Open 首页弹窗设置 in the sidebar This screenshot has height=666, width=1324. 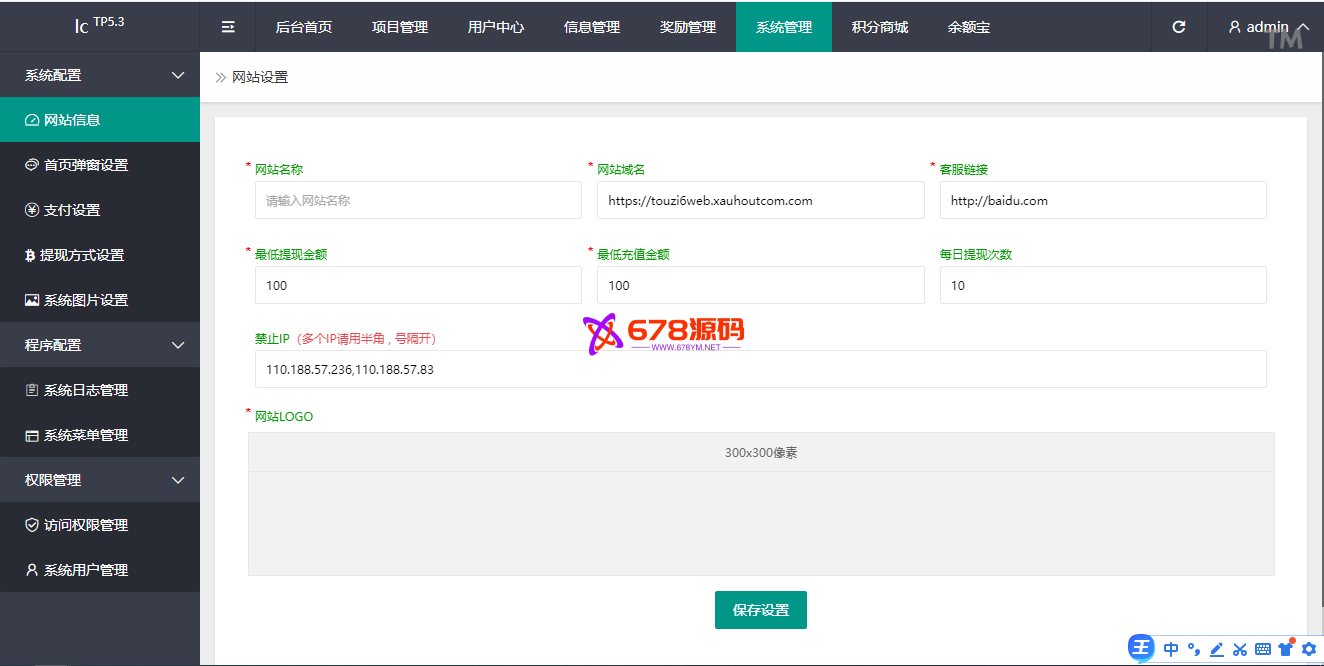point(86,165)
